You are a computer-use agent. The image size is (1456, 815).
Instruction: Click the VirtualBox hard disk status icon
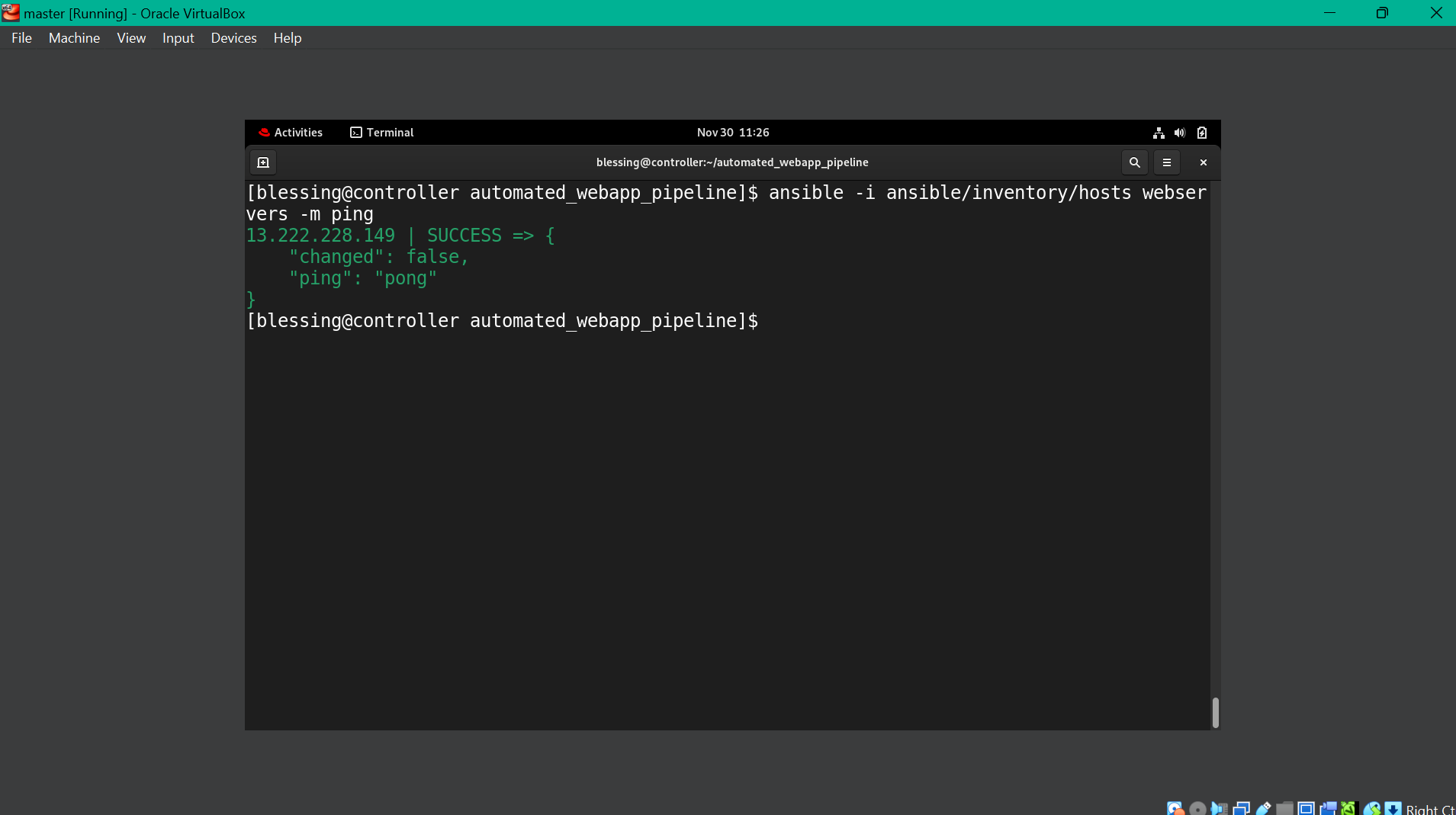tap(1174, 808)
